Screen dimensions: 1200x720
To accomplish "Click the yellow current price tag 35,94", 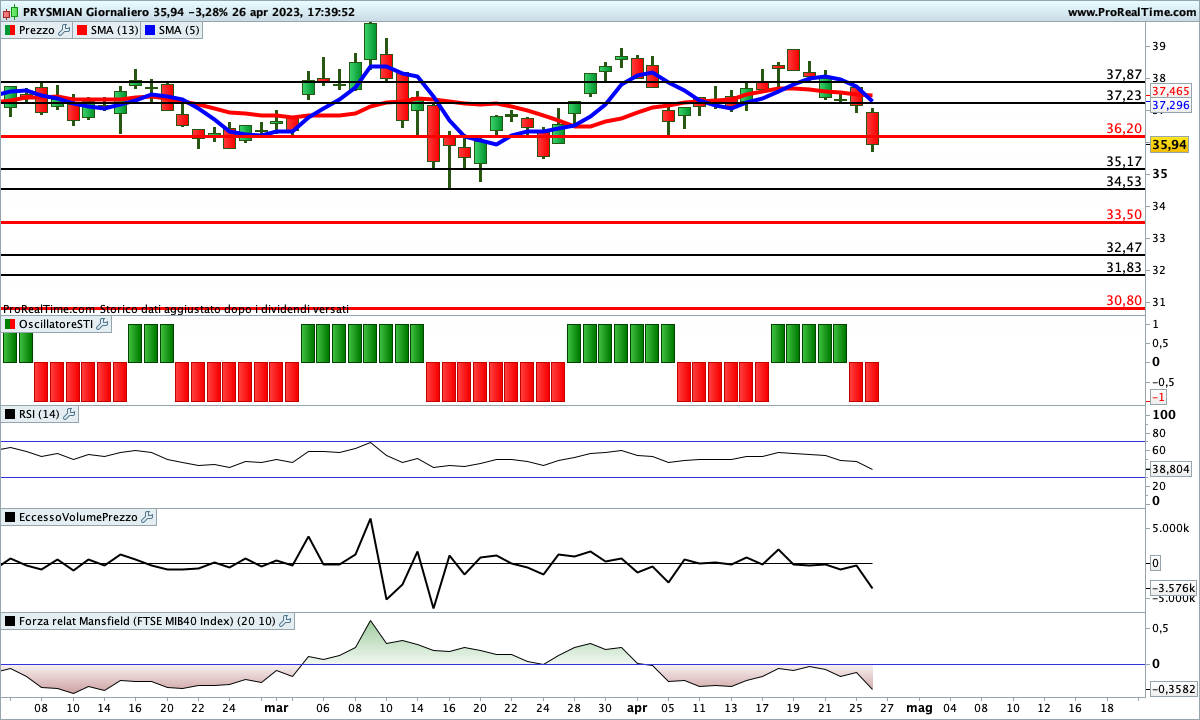I will pos(1169,145).
